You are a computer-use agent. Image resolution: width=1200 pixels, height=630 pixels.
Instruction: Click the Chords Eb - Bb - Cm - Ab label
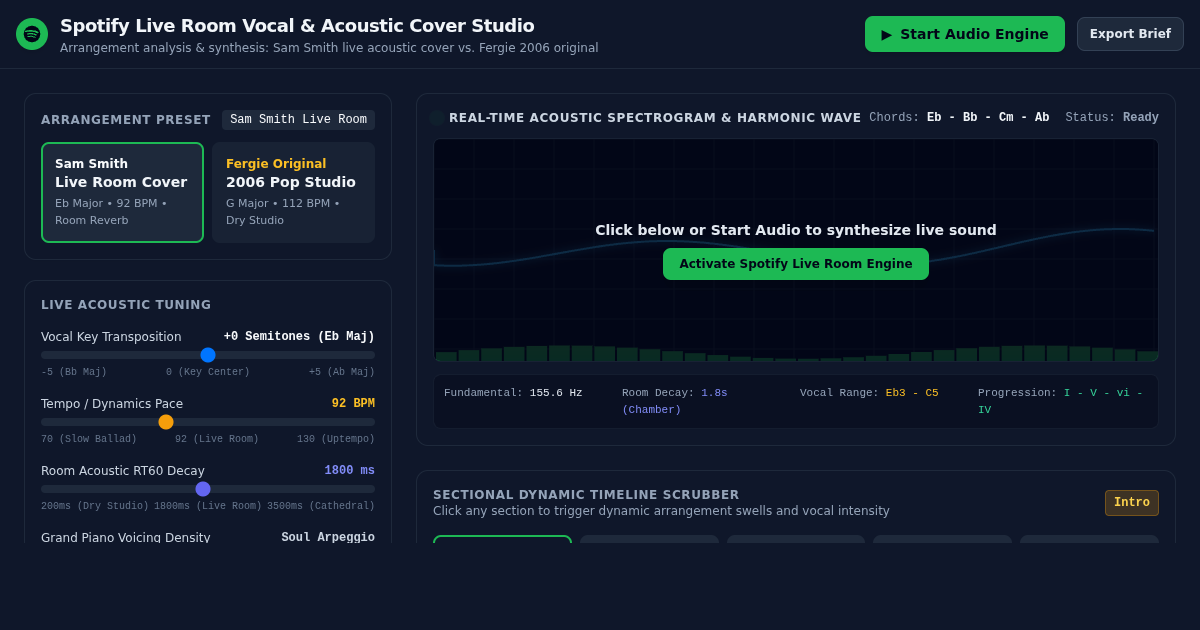pos(959,118)
